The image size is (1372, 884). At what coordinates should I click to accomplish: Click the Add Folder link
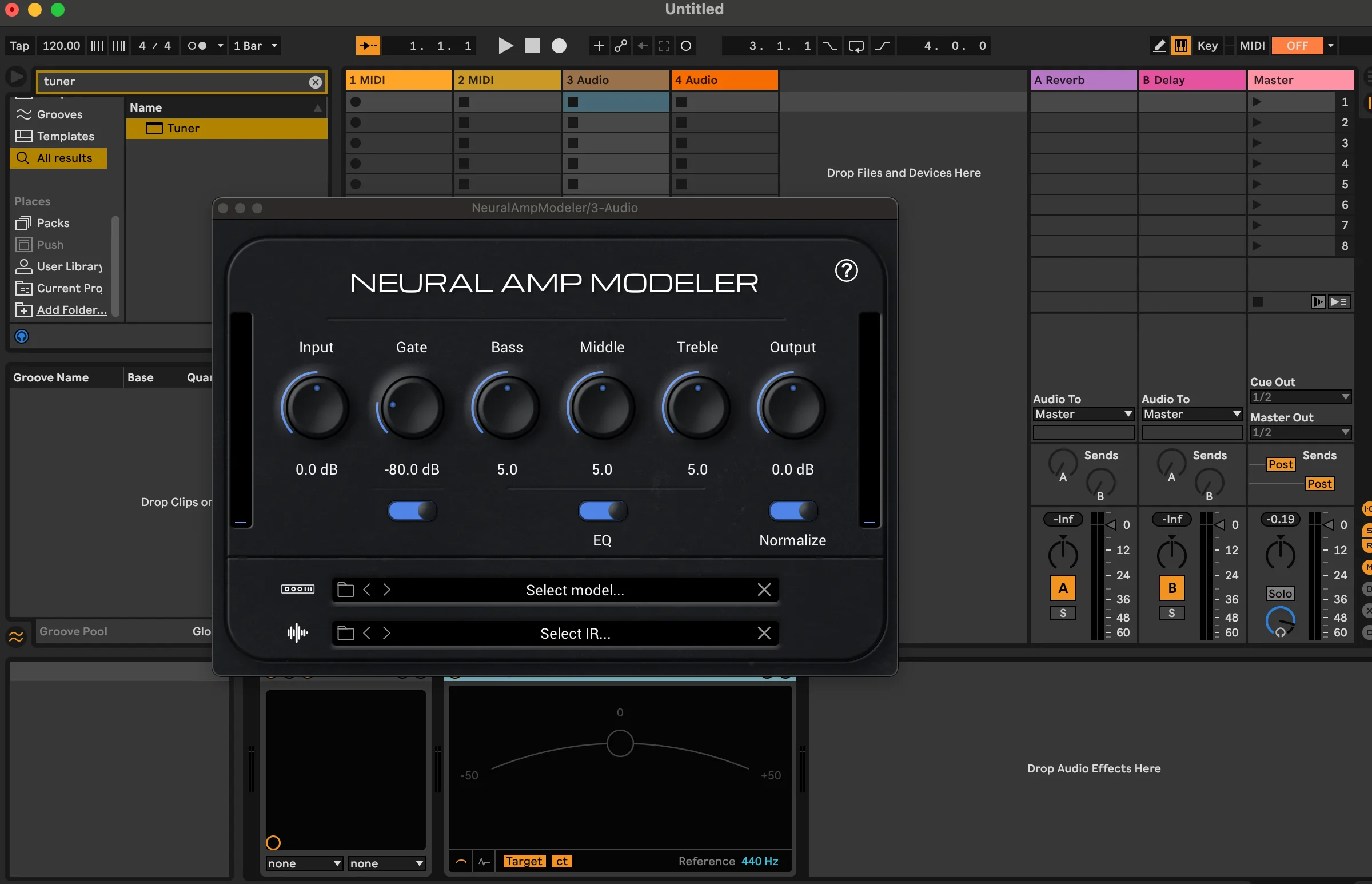71,310
